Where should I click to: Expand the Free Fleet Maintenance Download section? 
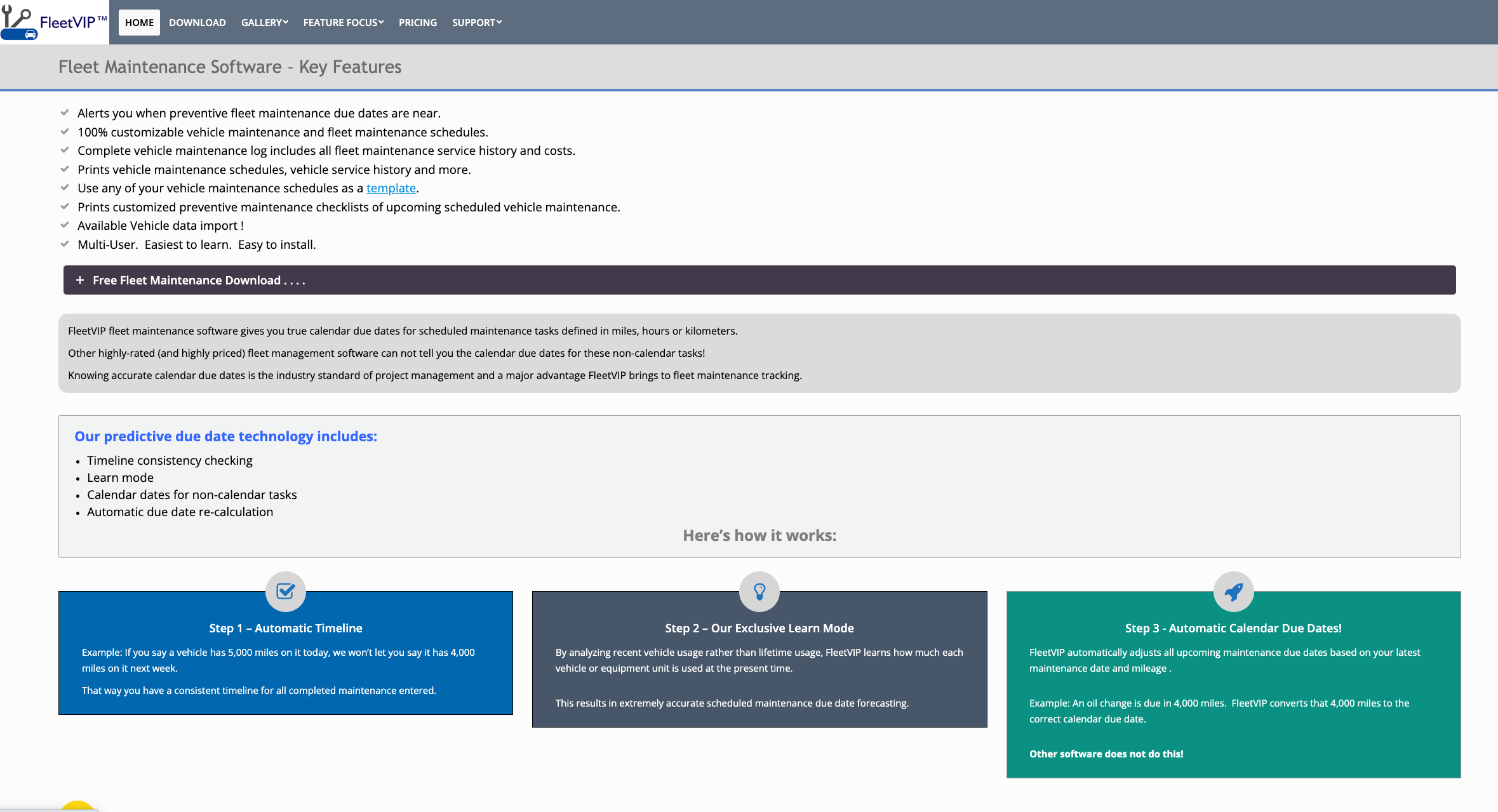click(759, 280)
